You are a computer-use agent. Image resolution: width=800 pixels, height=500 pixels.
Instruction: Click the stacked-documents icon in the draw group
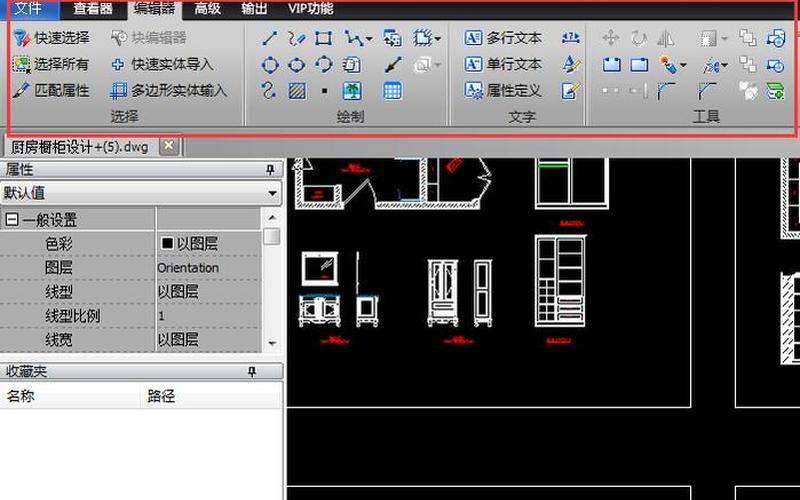point(351,65)
